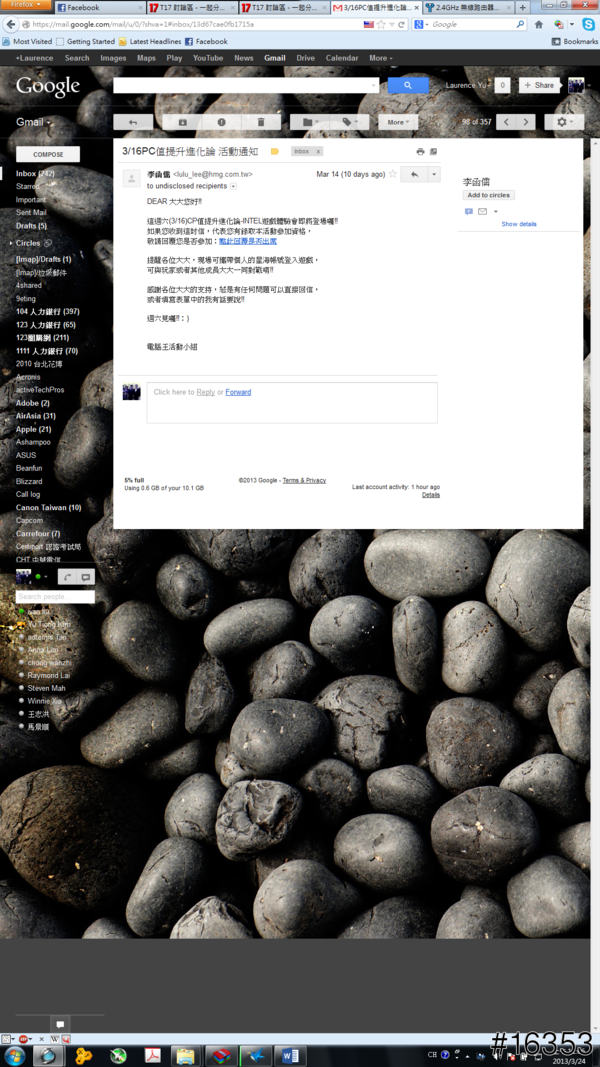Start a call with the phone icon

67,577
